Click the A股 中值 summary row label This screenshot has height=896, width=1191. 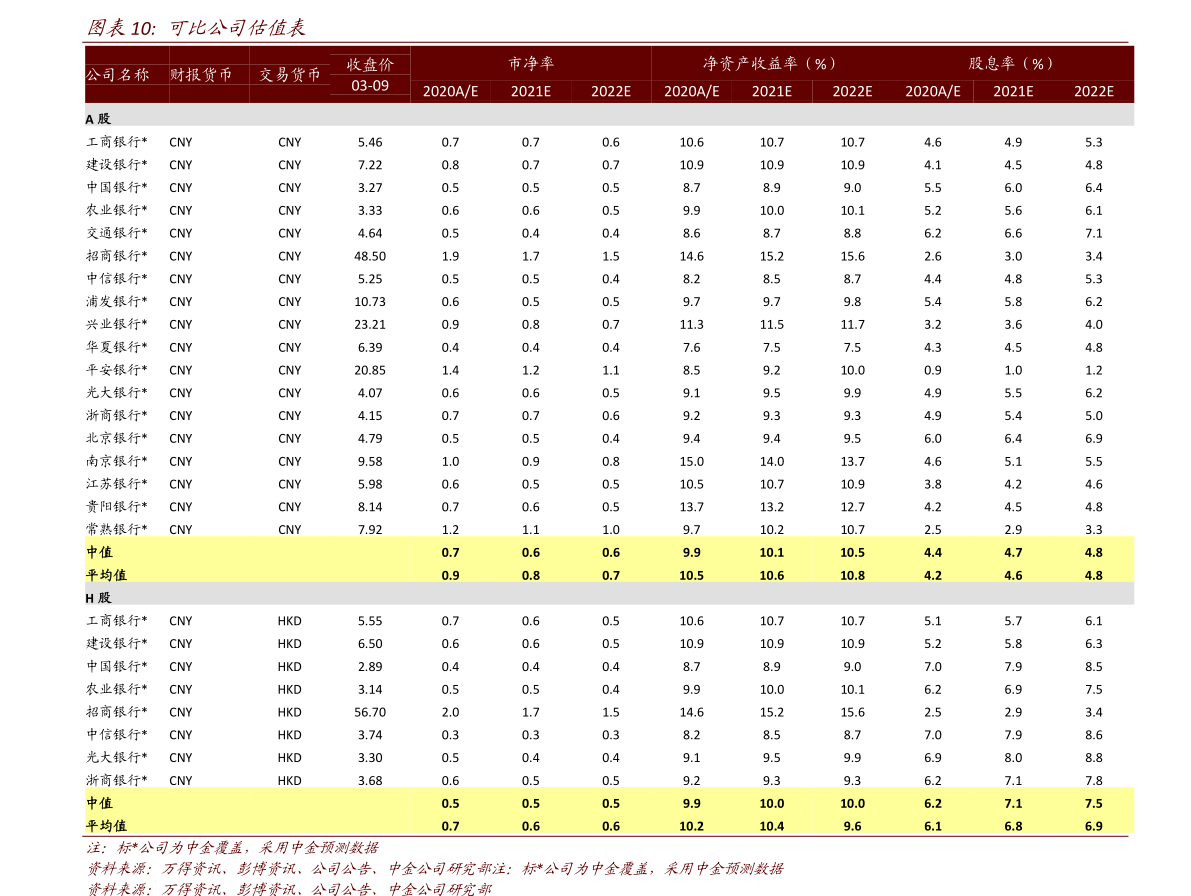click(x=100, y=552)
